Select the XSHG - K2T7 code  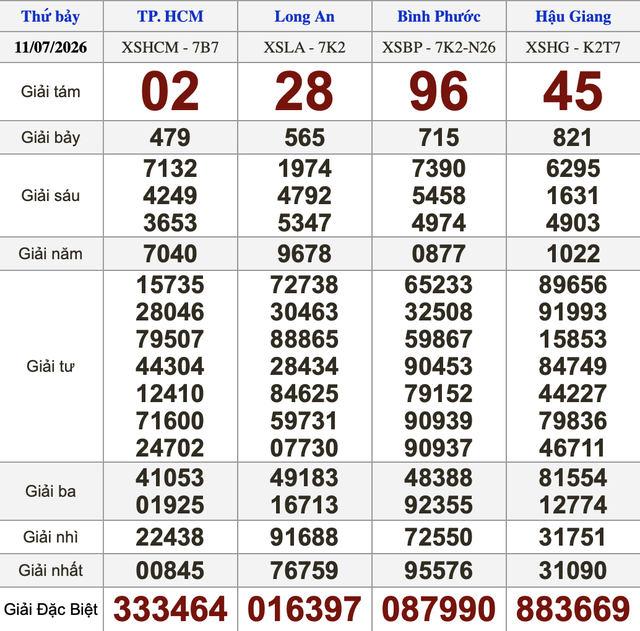click(x=573, y=47)
